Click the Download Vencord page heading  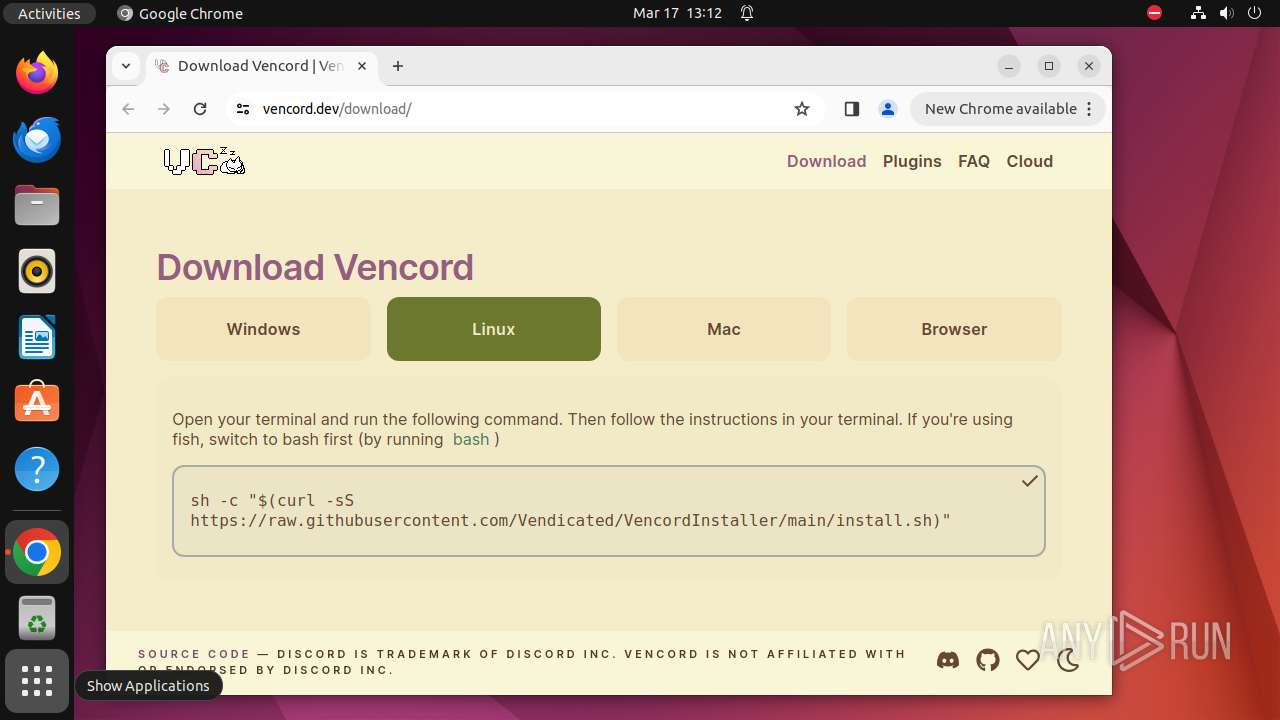click(315, 267)
